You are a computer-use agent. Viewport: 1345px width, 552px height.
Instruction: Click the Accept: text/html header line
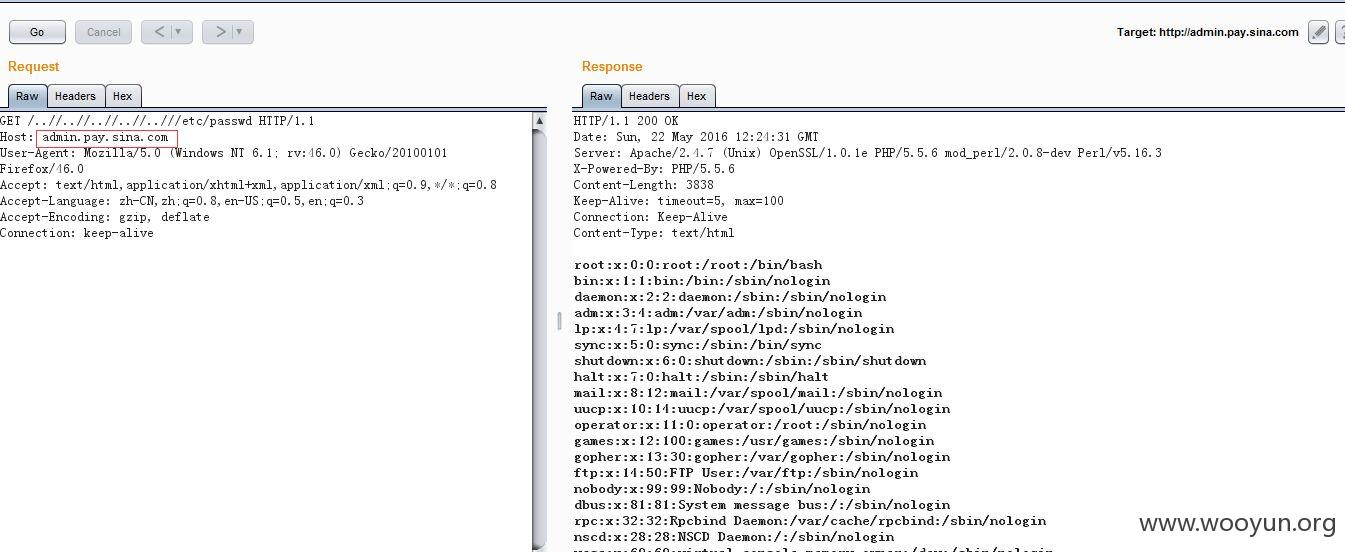click(248, 185)
